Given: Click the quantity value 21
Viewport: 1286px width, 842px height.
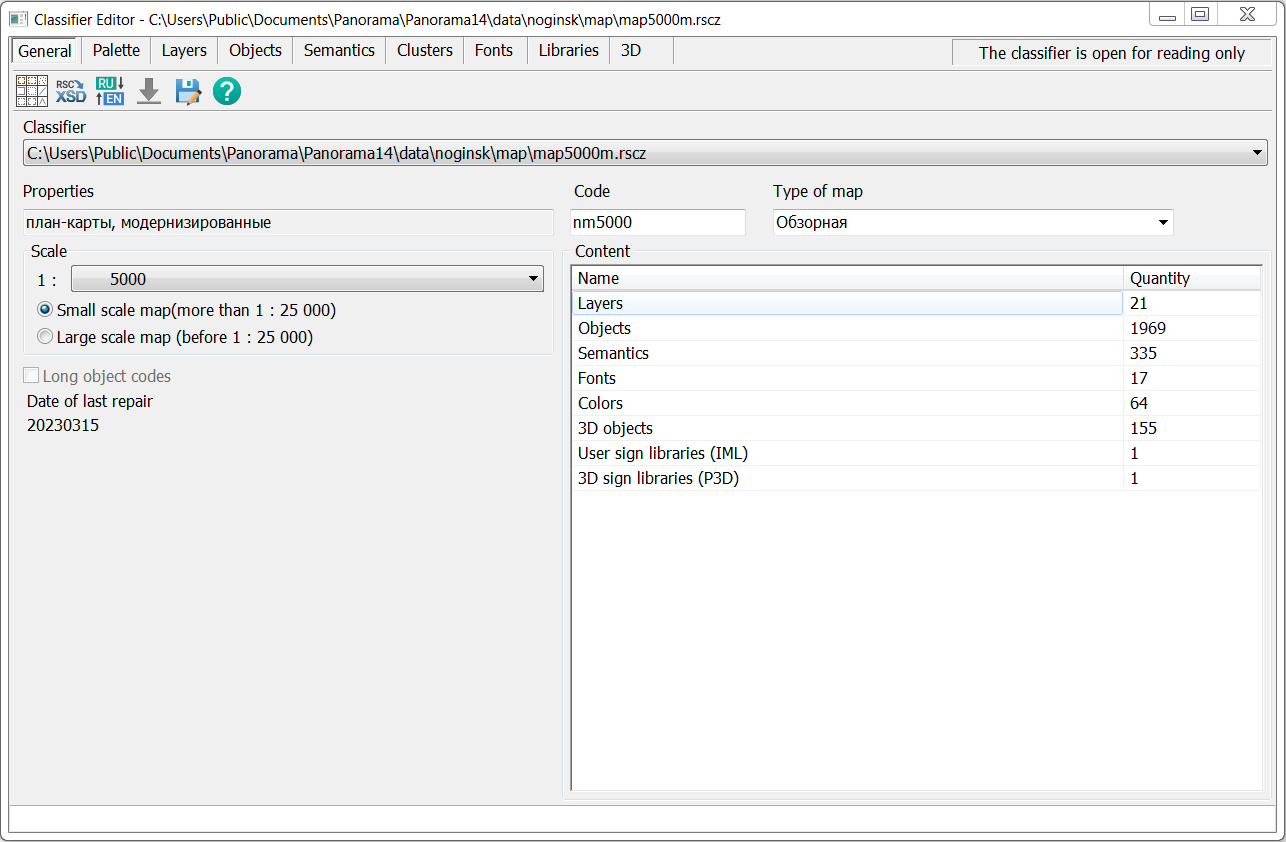Looking at the screenshot, I should pos(1139,303).
